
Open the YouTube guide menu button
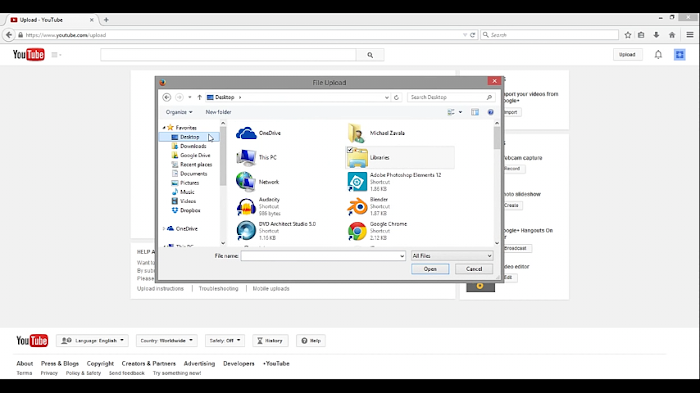tap(56, 55)
